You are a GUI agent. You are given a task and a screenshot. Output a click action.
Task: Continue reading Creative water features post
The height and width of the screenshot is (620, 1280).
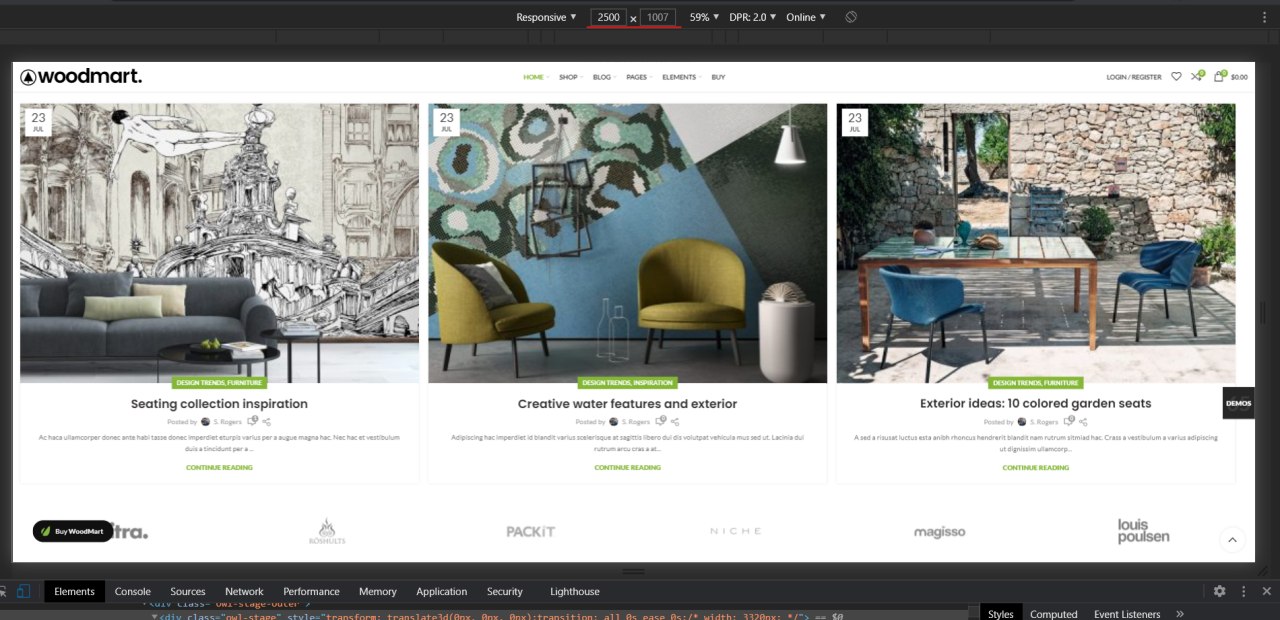click(627, 467)
